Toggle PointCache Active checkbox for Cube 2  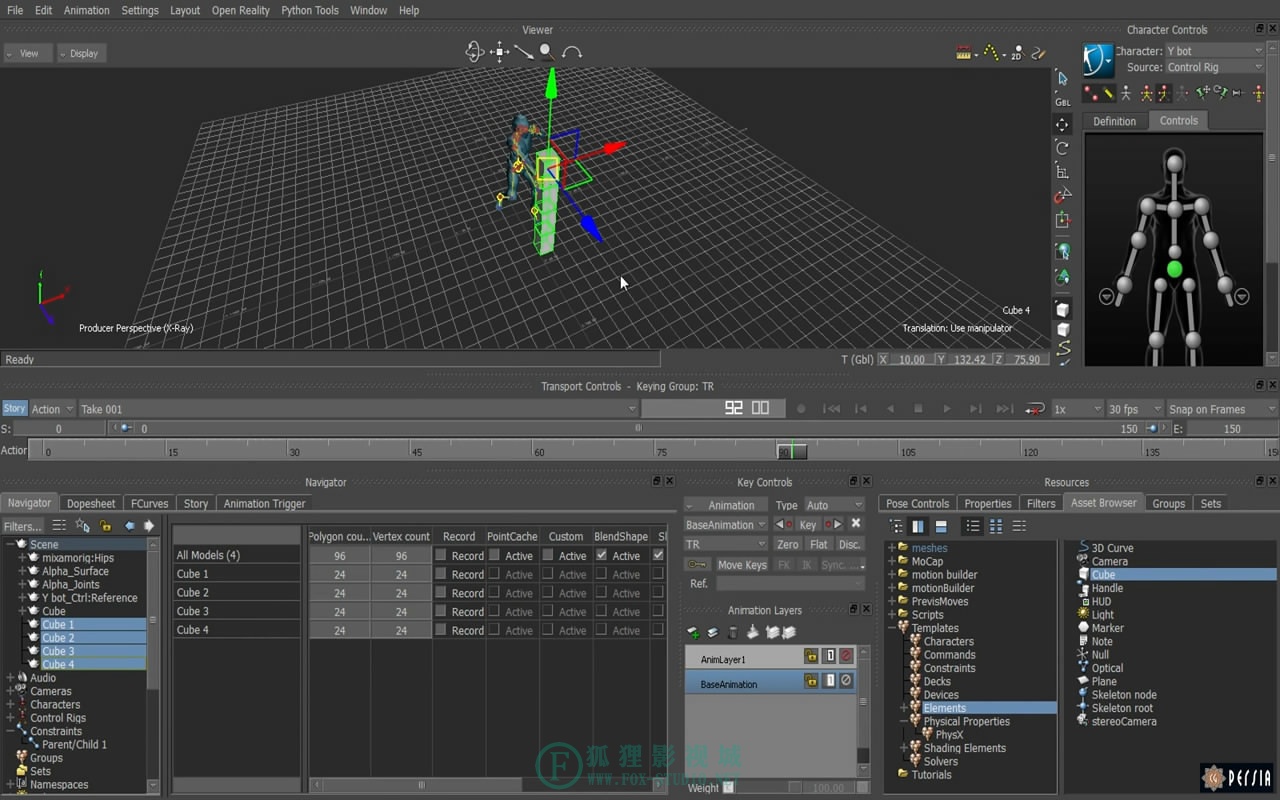494,593
